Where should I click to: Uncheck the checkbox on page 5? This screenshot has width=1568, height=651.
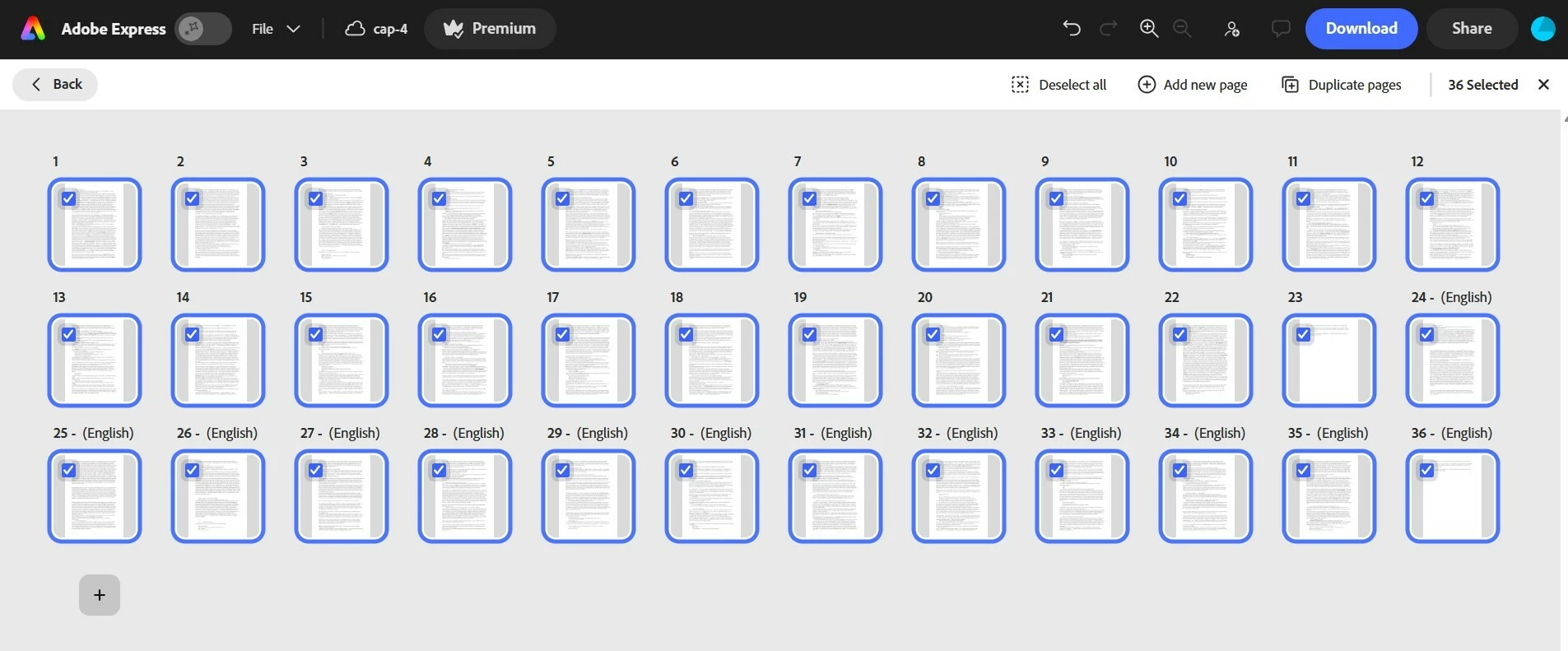coord(562,198)
